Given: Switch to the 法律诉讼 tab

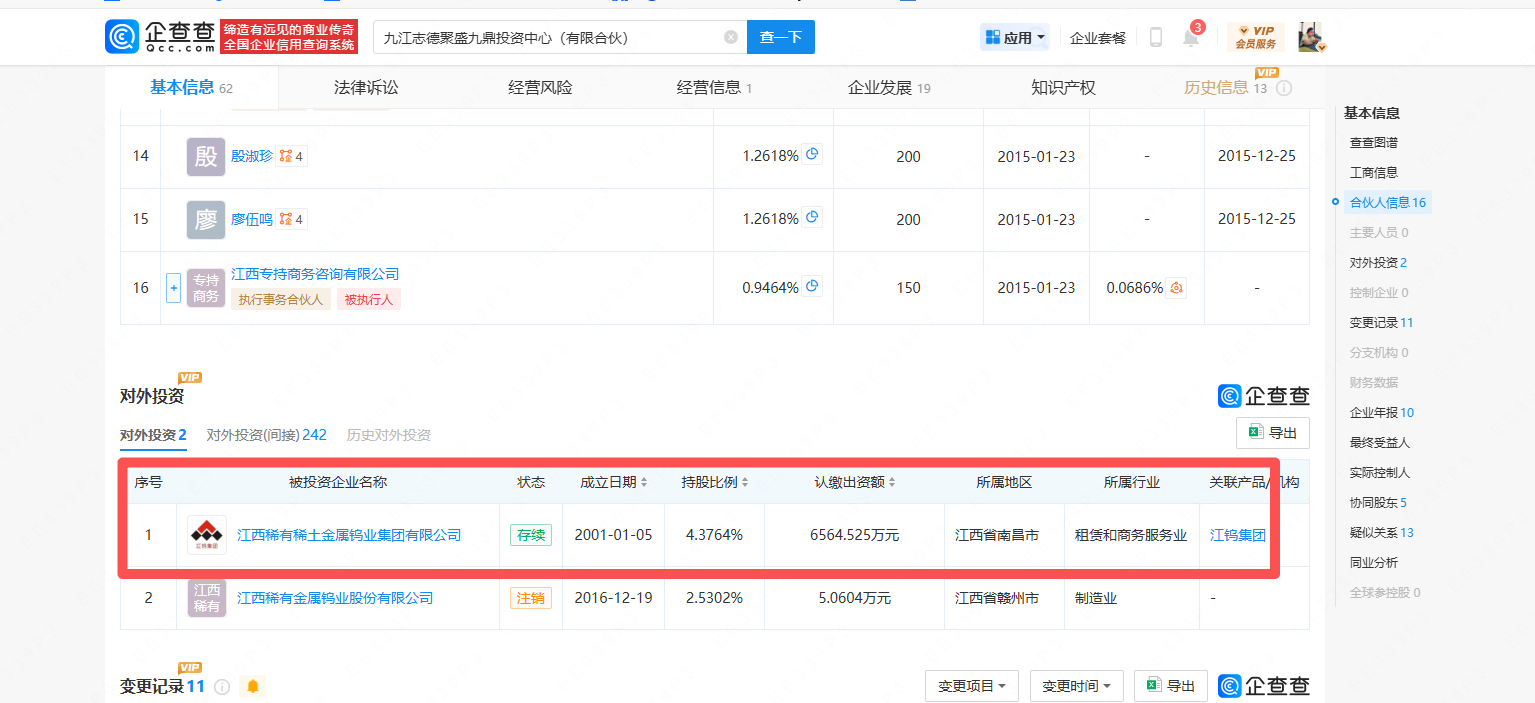Looking at the screenshot, I should point(366,88).
